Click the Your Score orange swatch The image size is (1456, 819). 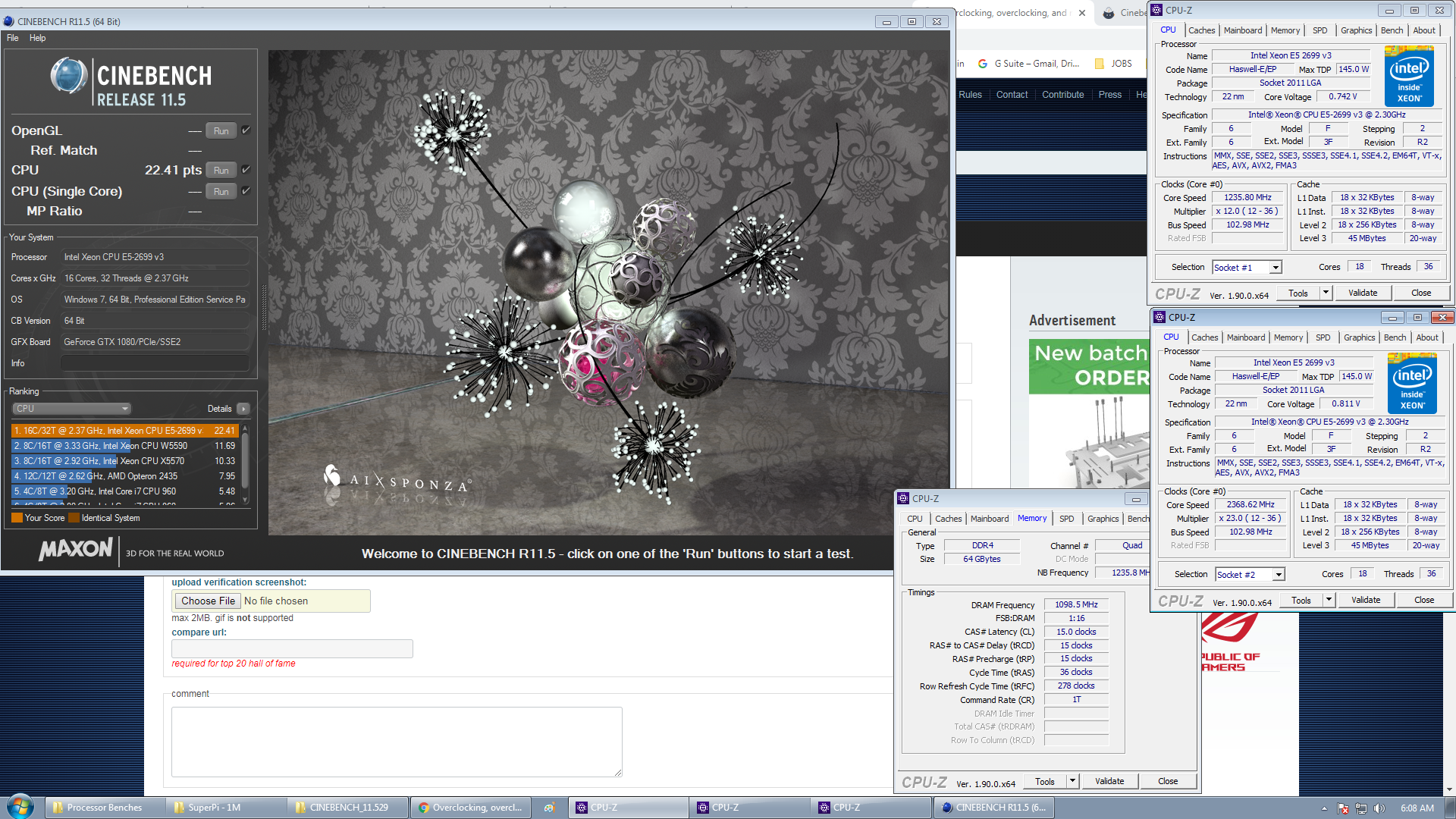pyautogui.click(x=17, y=518)
